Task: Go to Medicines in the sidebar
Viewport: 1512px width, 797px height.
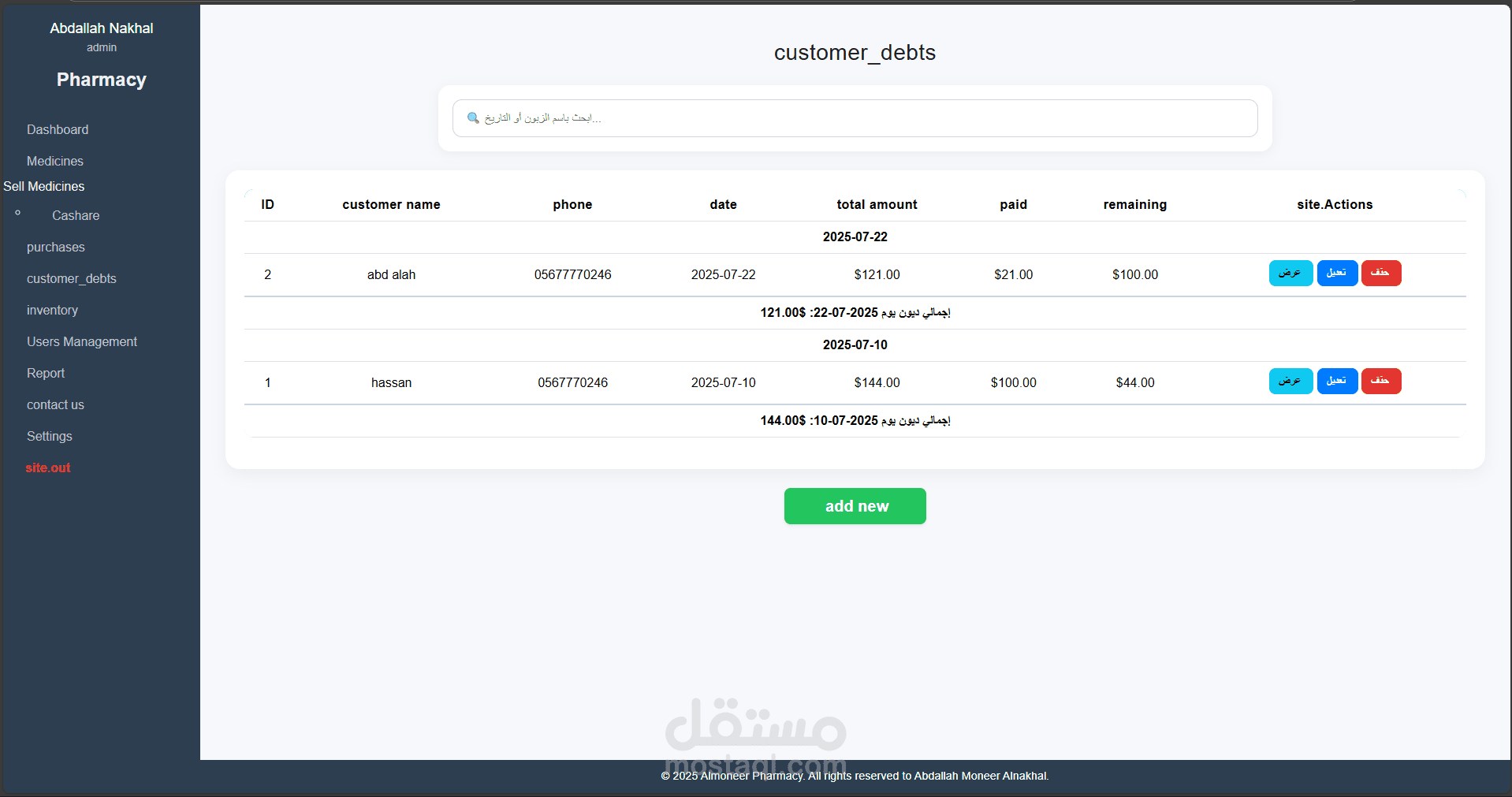Action: tap(55, 161)
